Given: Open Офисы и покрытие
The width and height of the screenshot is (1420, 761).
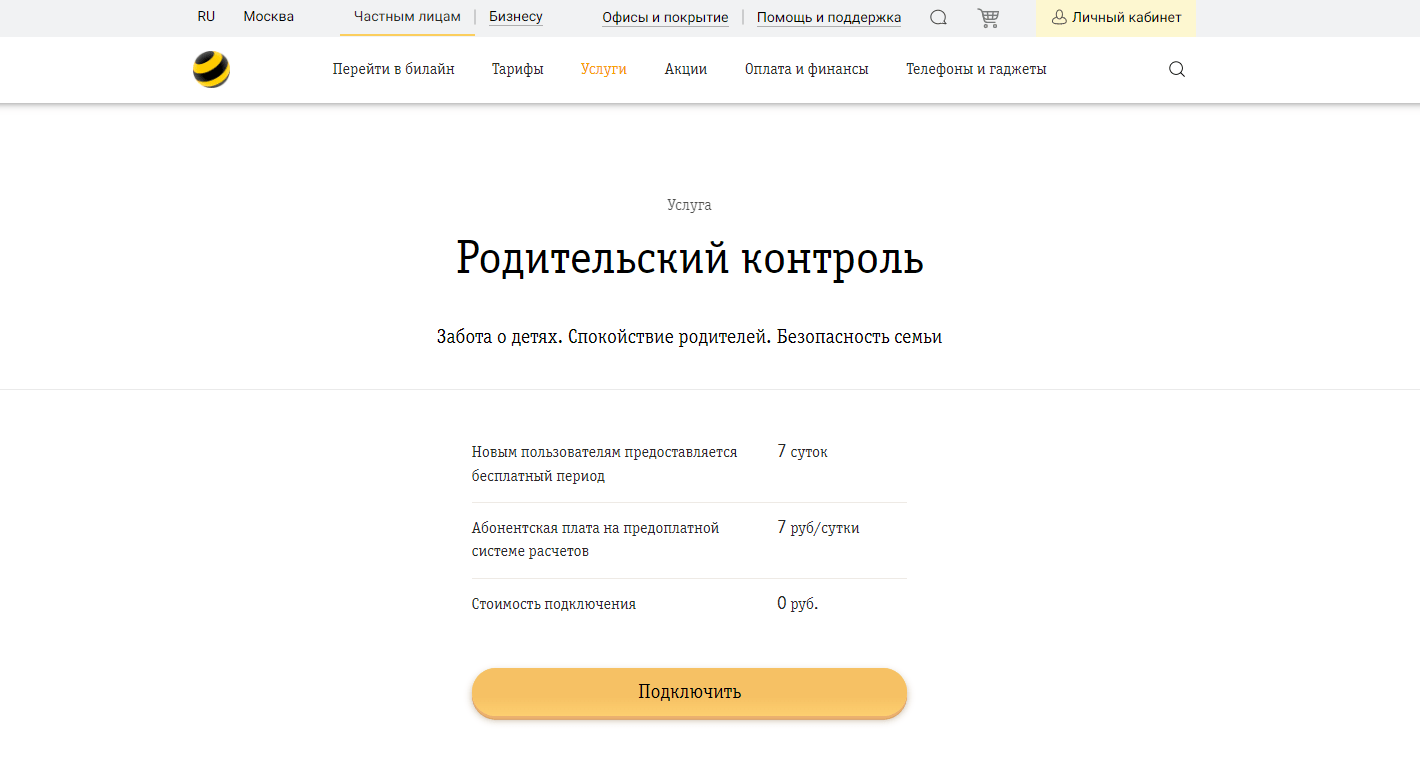Looking at the screenshot, I should coord(664,17).
